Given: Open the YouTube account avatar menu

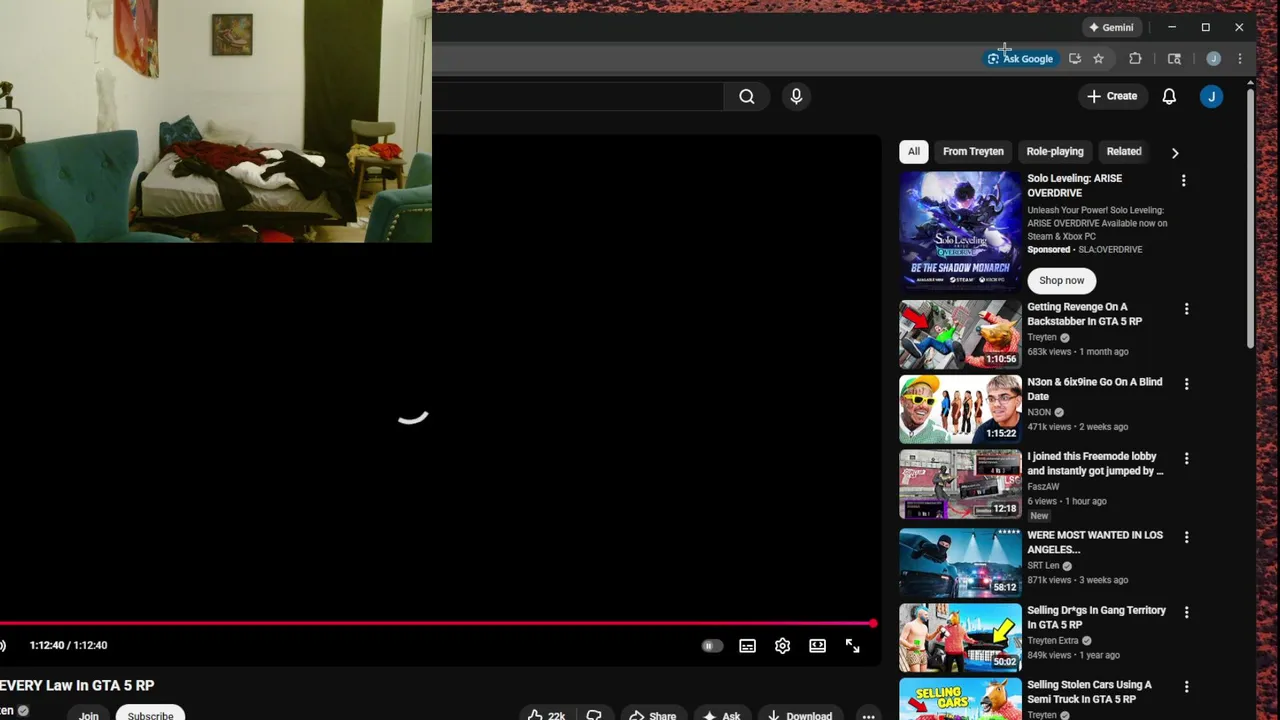Looking at the screenshot, I should (x=1211, y=96).
